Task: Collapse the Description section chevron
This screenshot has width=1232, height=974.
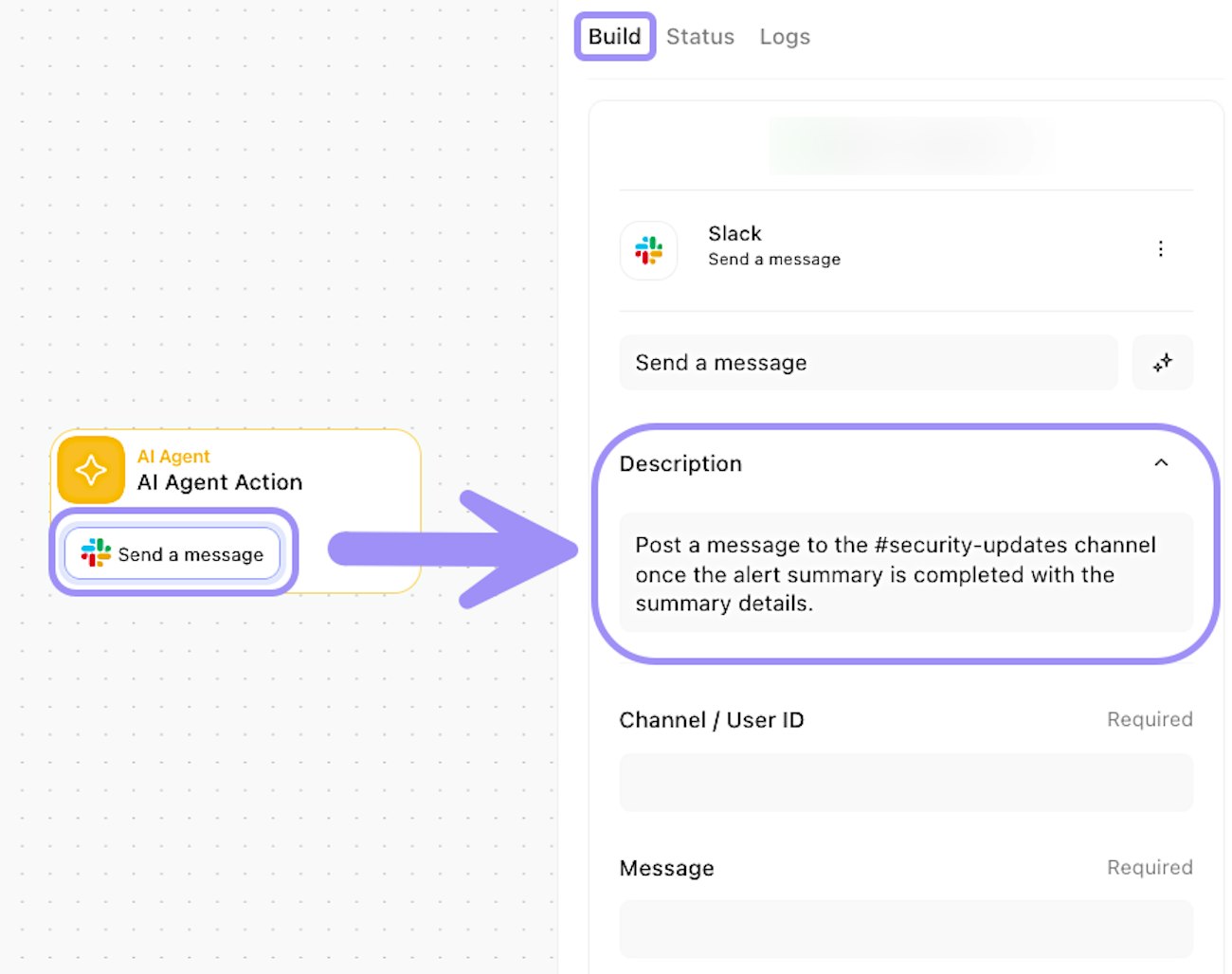Action: tap(1161, 463)
